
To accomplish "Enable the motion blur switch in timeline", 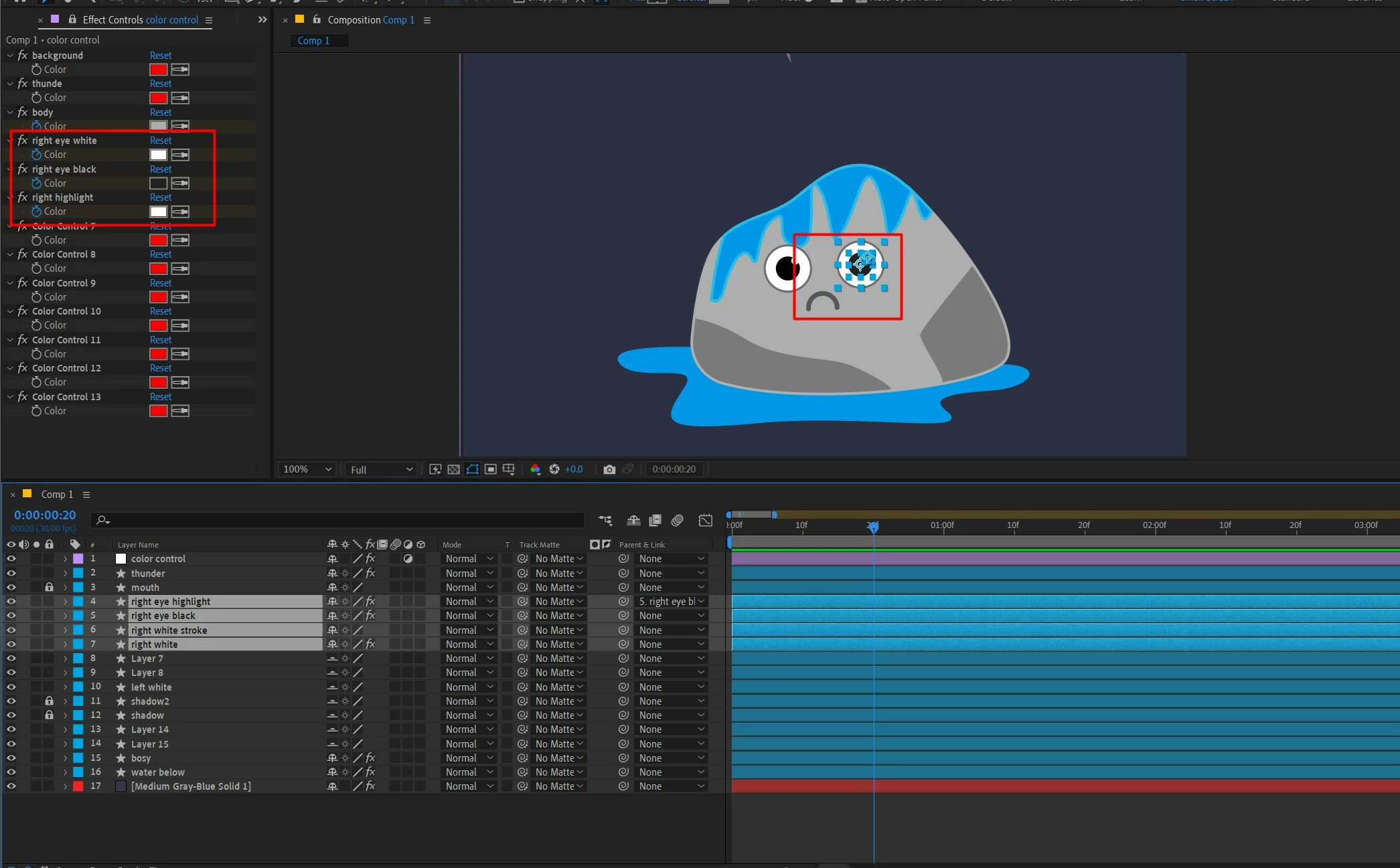I will [677, 520].
